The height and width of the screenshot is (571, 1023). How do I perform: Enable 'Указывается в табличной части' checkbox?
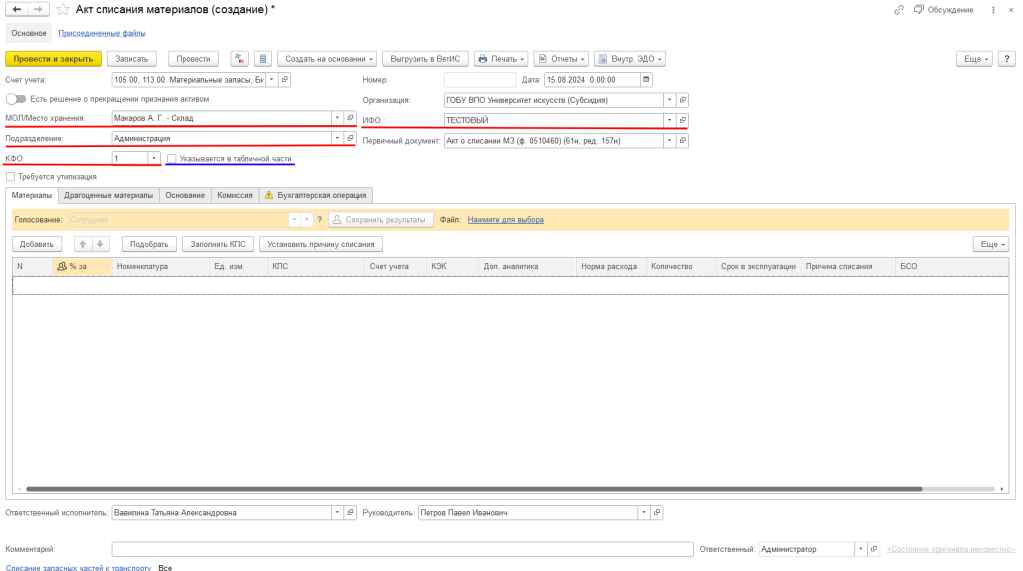(x=172, y=158)
